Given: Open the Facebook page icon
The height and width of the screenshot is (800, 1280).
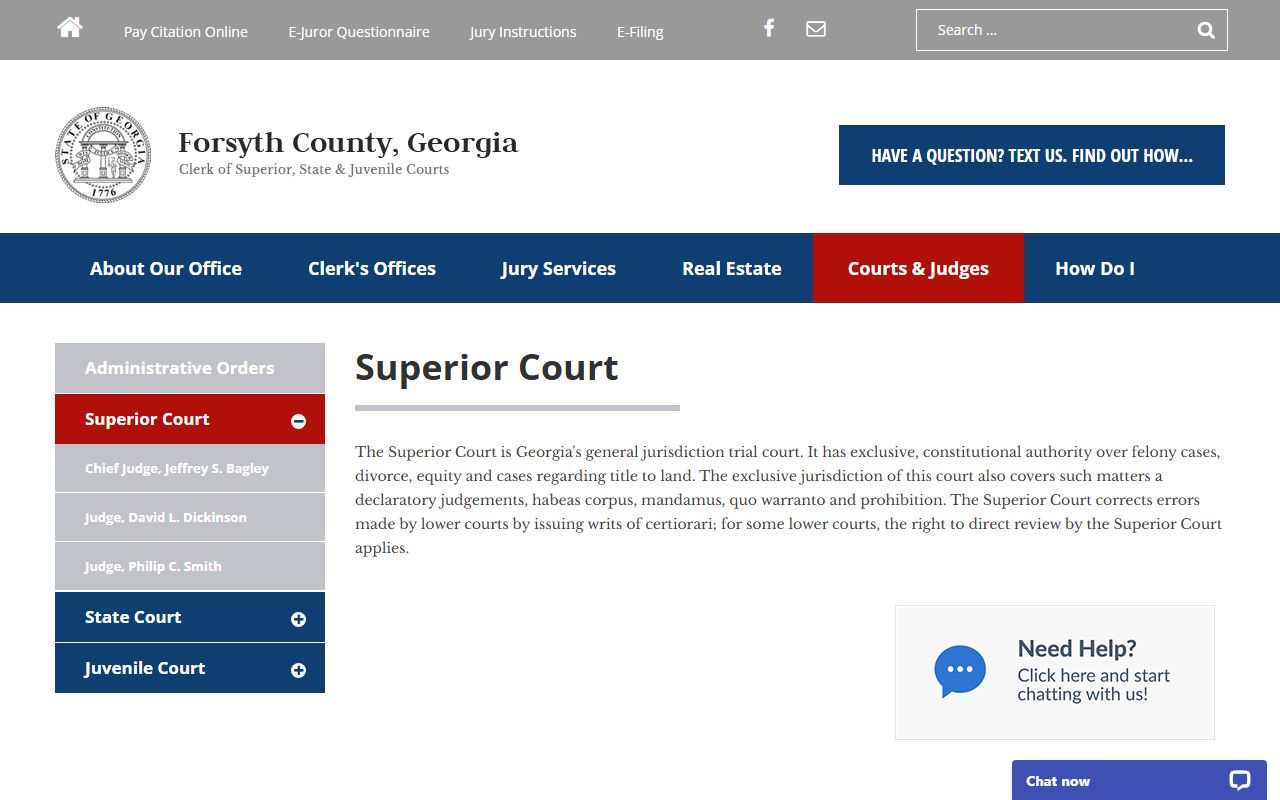Looking at the screenshot, I should pos(769,28).
